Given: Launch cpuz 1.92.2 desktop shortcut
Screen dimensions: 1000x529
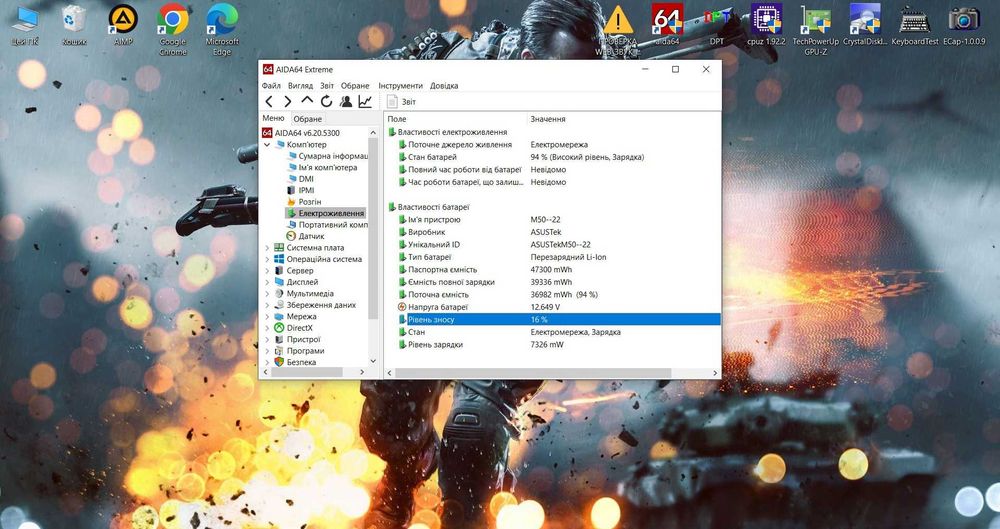Looking at the screenshot, I should (767, 26).
